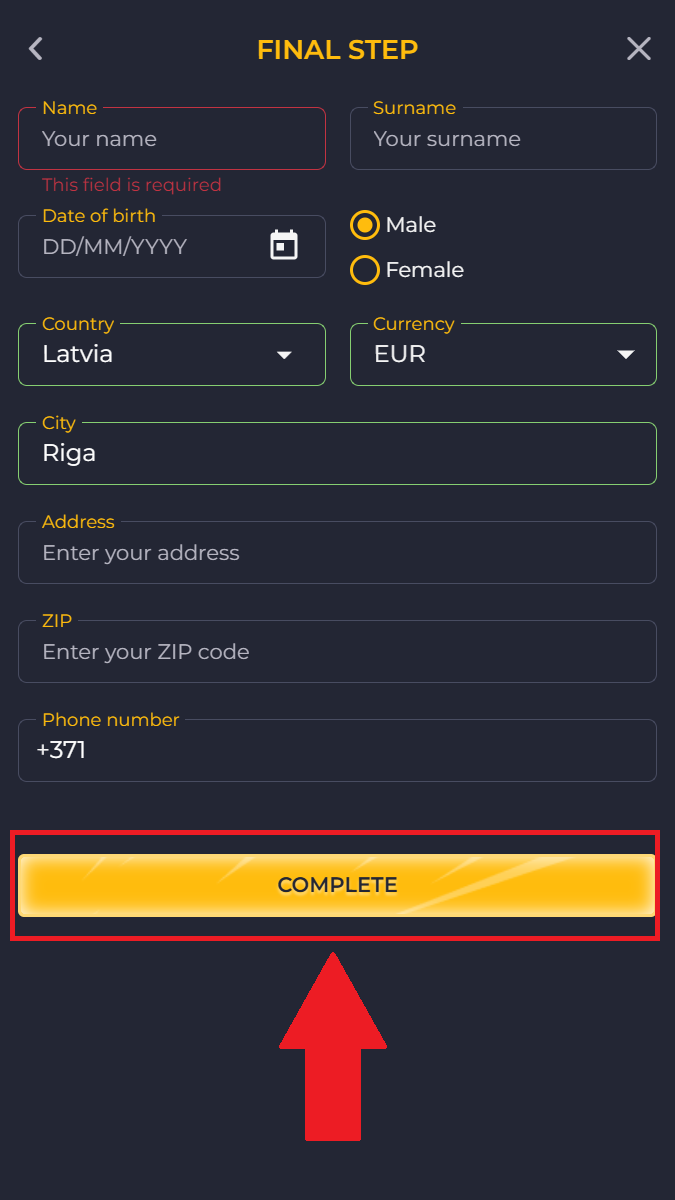The image size is (675, 1200).
Task: Click the Country dropdown arrow icon
Action: [284, 355]
